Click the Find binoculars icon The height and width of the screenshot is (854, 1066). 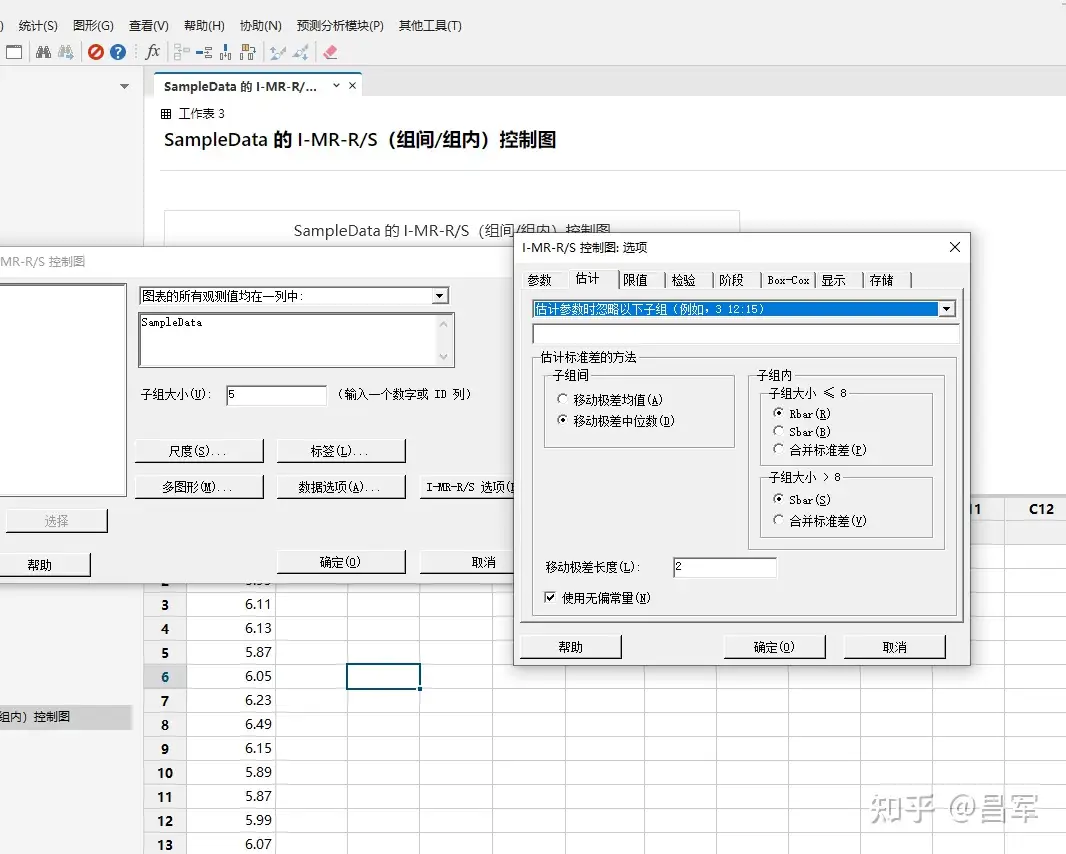[x=44, y=52]
